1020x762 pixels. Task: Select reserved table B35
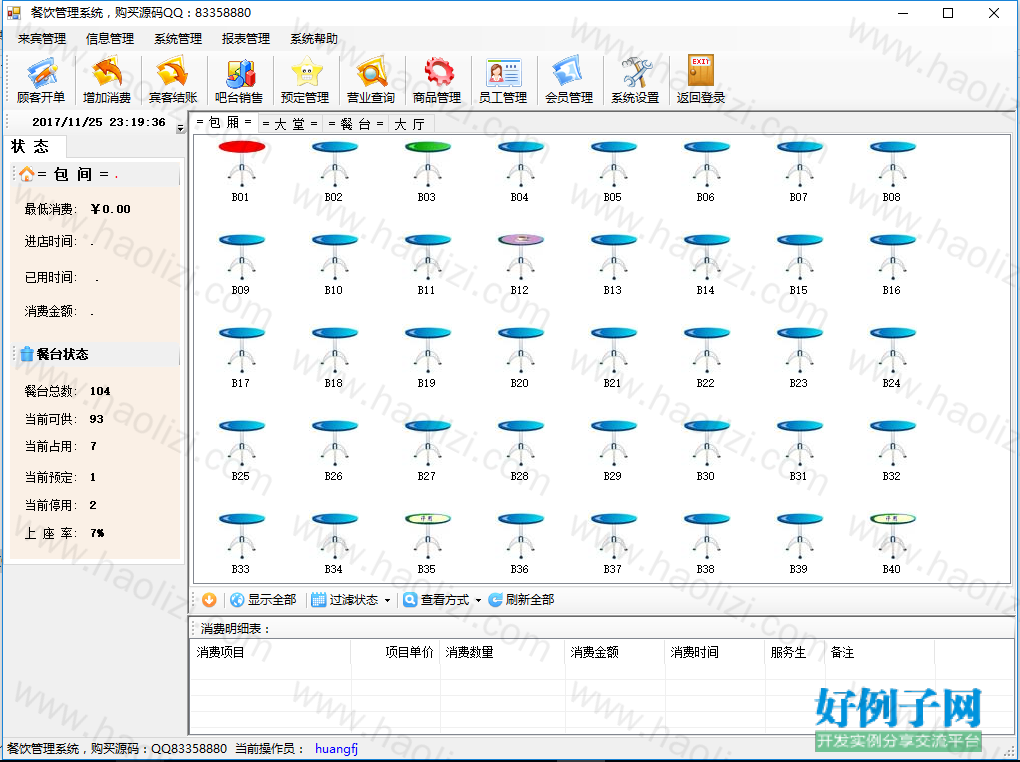[x=427, y=543]
